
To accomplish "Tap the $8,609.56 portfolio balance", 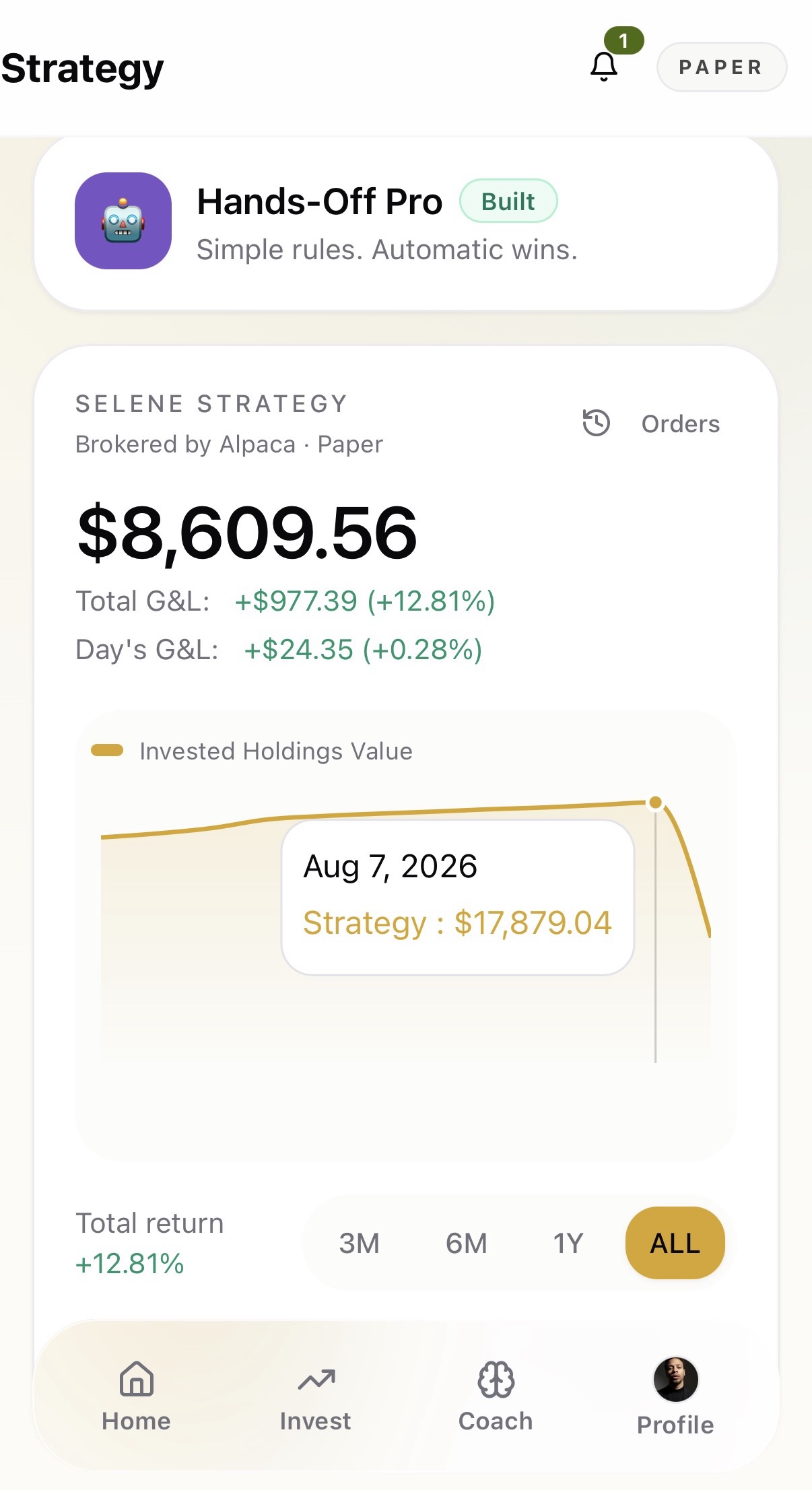I will coord(247,533).
